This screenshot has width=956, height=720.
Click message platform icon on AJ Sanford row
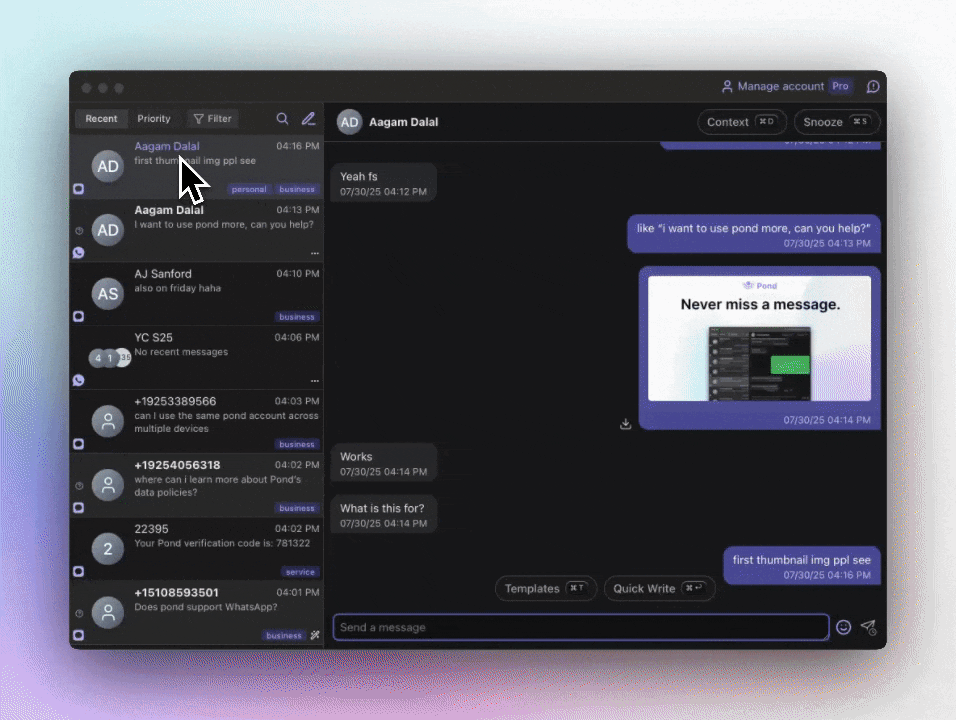pos(79,316)
